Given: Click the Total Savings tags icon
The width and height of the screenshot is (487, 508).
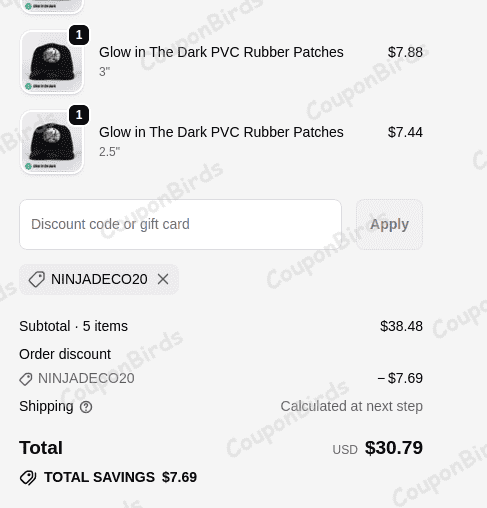Looking at the screenshot, I should tap(28, 477).
